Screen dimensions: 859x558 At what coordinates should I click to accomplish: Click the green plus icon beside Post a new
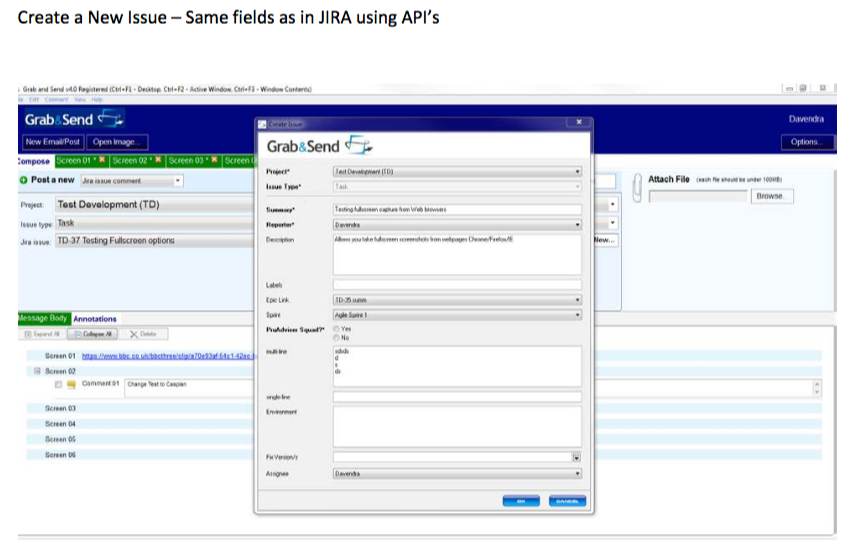pyautogui.click(x=24, y=180)
